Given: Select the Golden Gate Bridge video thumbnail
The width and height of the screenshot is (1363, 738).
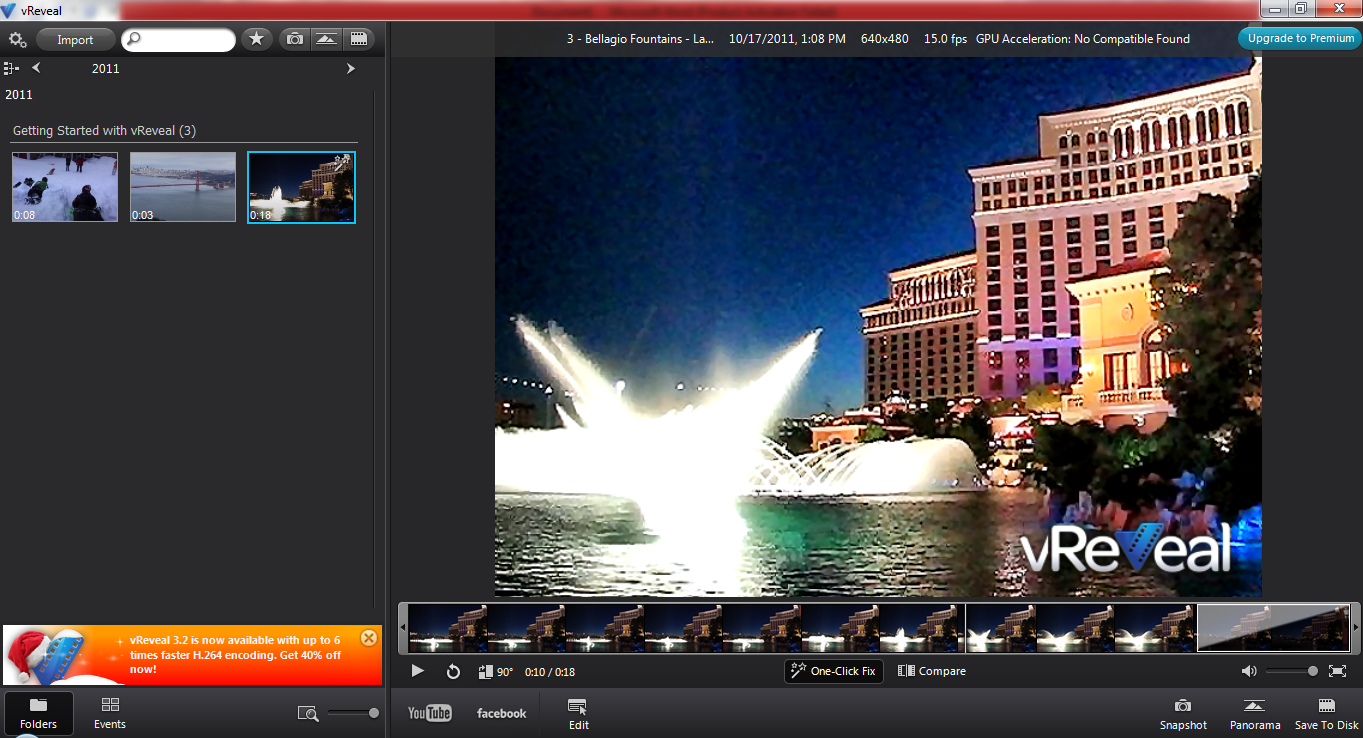Looking at the screenshot, I should pos(183,187).
